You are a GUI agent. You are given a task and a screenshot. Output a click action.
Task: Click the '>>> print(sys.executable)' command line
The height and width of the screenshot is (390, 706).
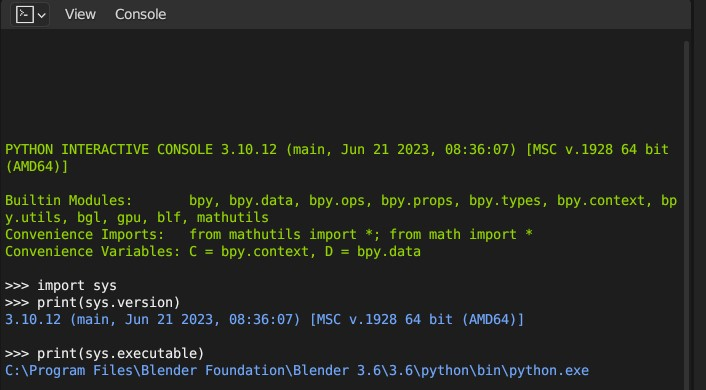coord(104,354)
